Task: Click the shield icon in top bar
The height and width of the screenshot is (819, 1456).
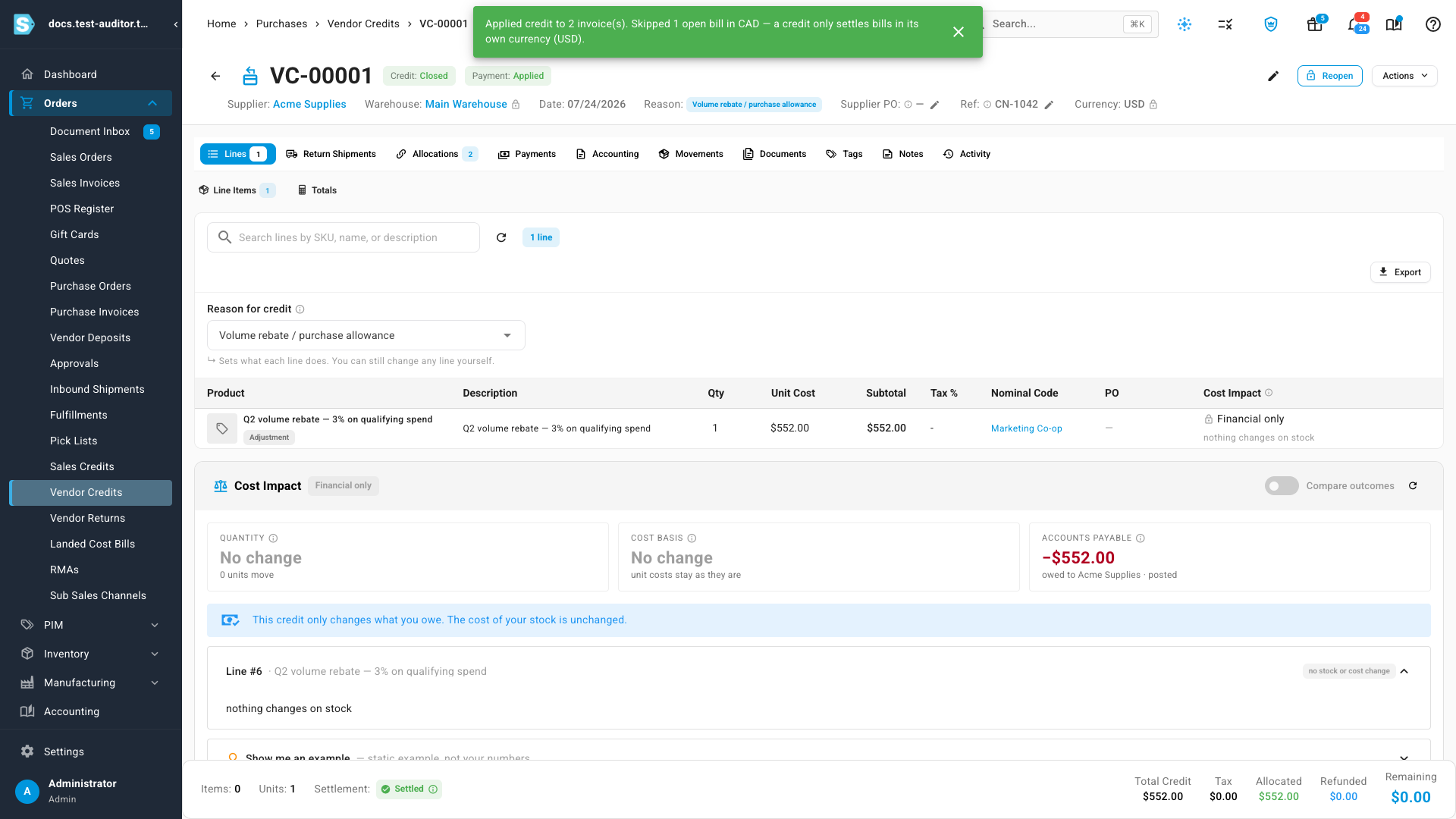Action: pyautogui.click(x=1271, y=24)
